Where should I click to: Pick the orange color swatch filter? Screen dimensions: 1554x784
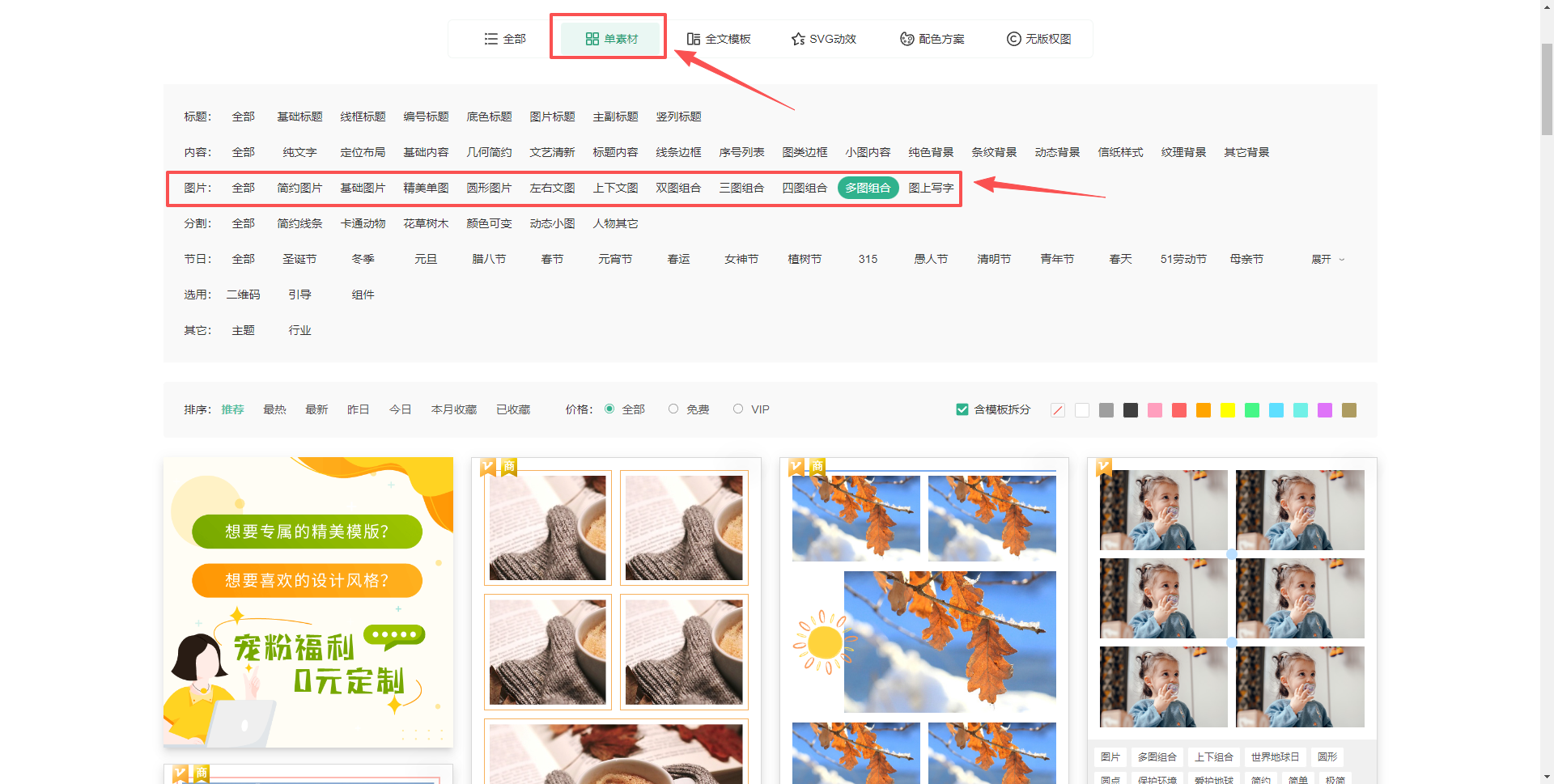coord(1203,410)
